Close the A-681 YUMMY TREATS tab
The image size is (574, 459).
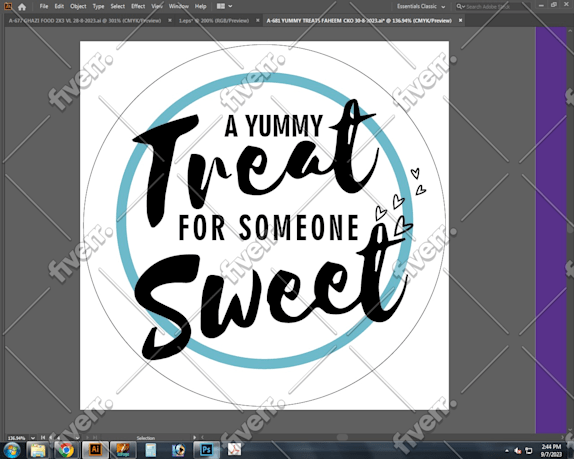pos(461,20)
